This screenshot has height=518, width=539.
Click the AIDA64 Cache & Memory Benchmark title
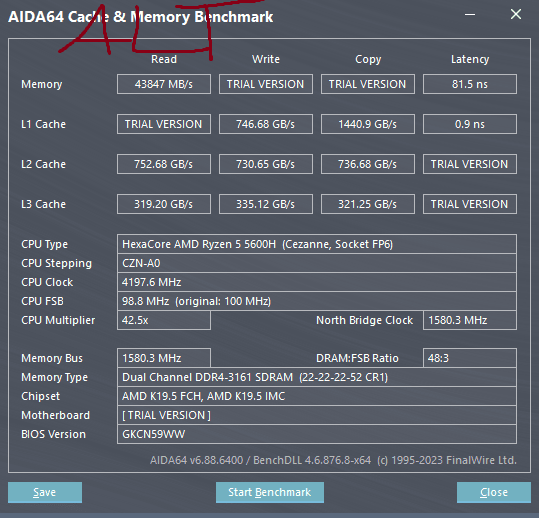pos(141,17)
